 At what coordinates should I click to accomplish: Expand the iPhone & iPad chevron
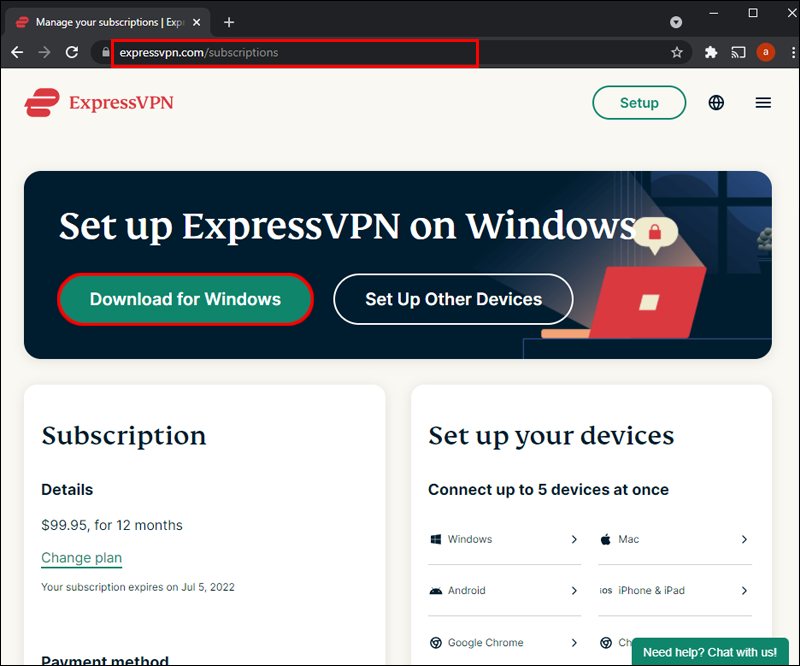[x=744, y=590]
